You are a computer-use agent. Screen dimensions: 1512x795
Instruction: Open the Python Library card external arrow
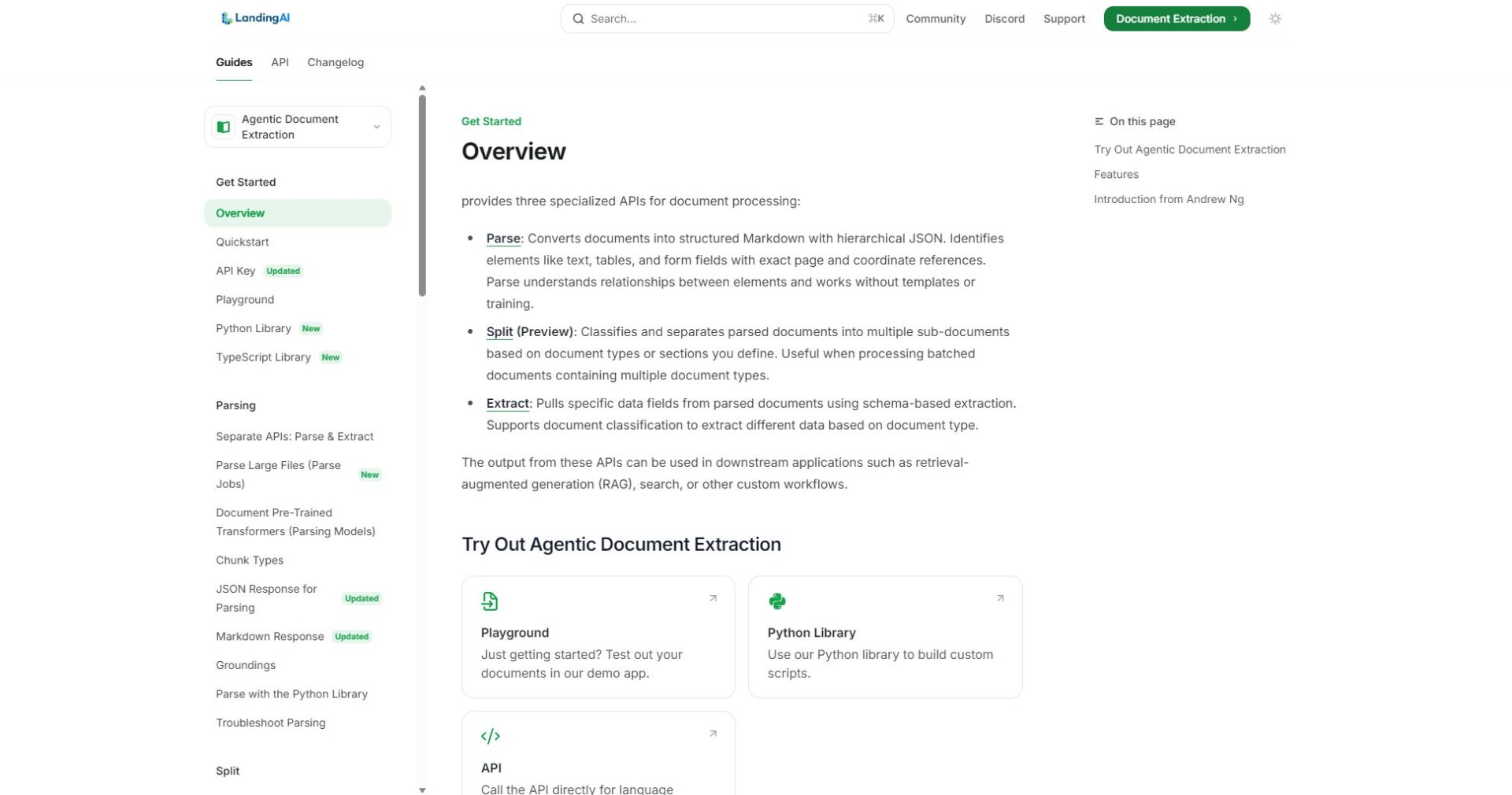tap(1000, 598)
